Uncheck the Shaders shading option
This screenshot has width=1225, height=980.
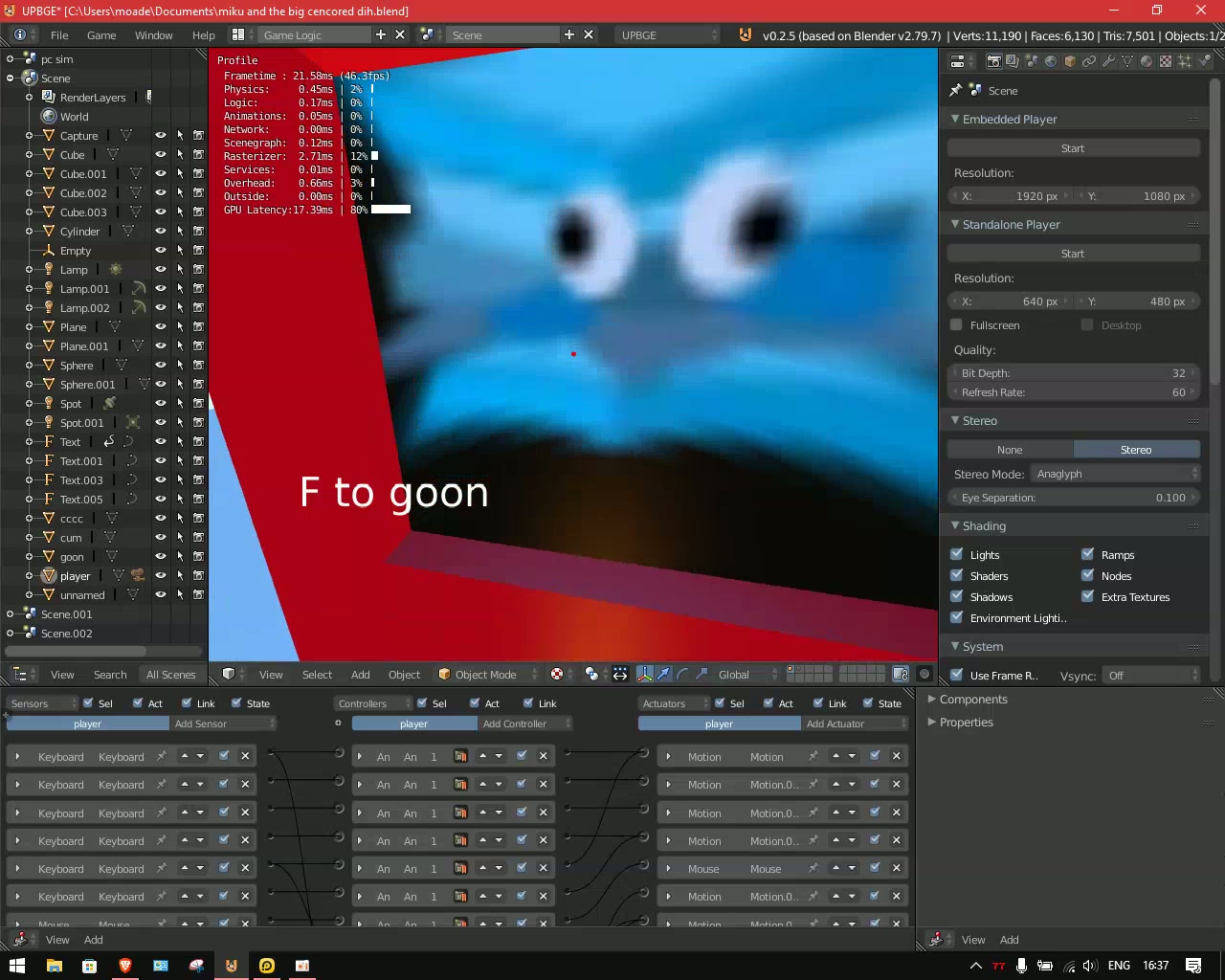[956, 575]
